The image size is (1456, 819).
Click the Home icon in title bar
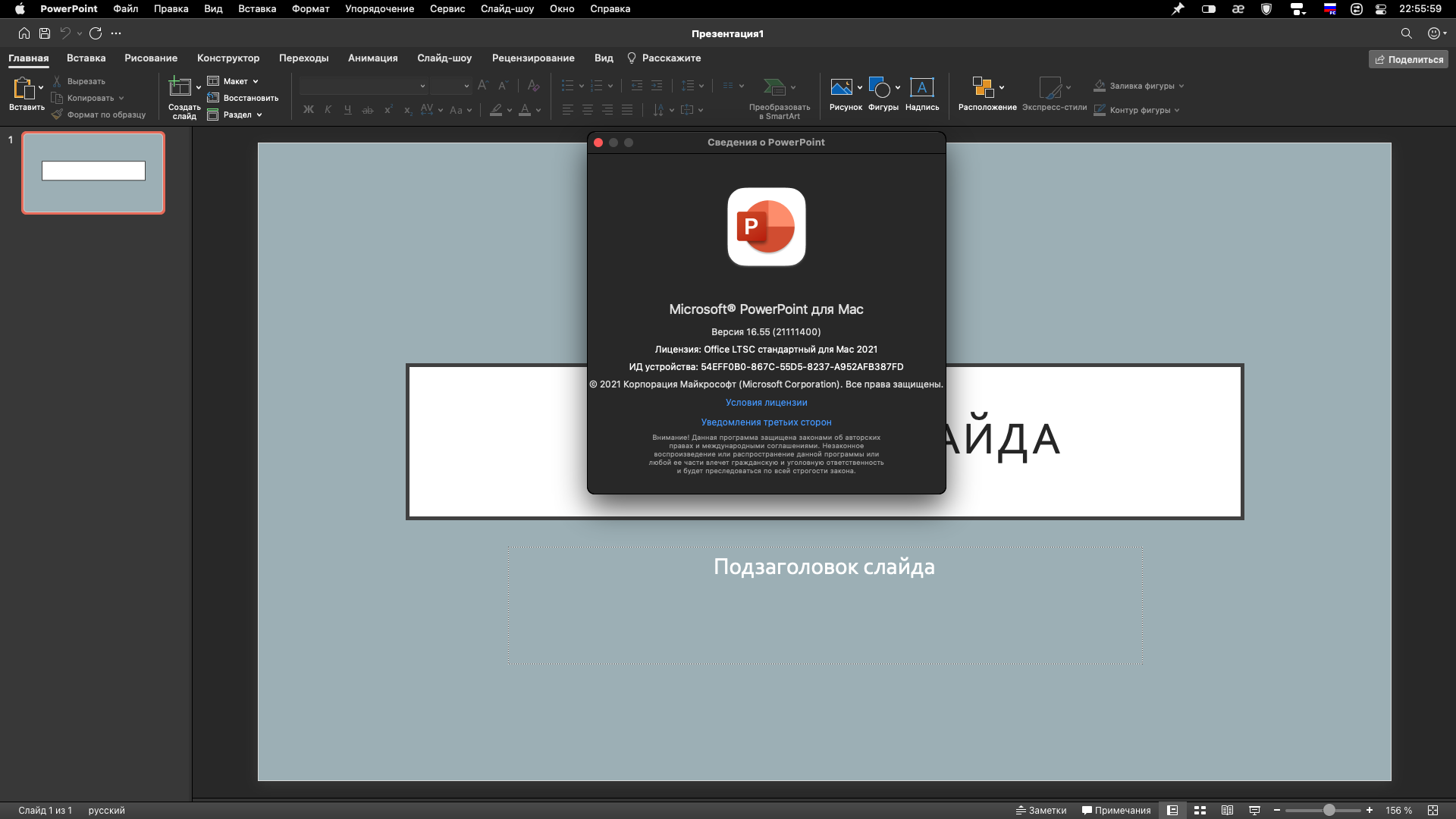(x=24, y=33)
